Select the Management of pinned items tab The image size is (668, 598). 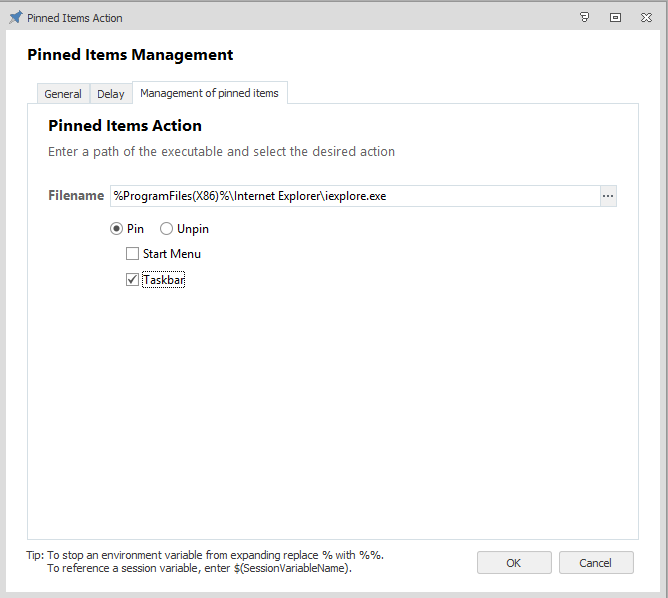tap(209, 93)
